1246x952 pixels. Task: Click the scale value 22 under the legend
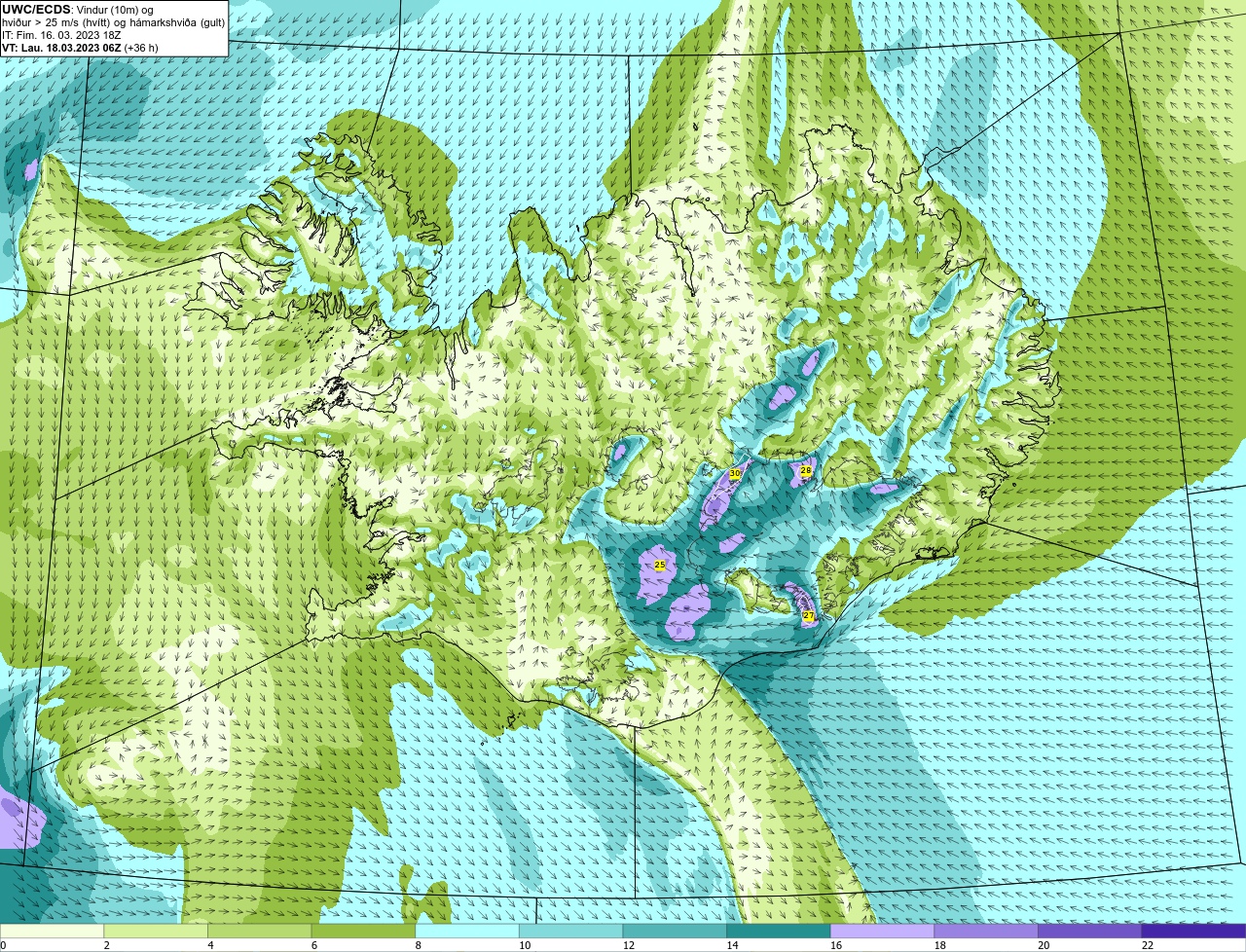point(1148,945)
